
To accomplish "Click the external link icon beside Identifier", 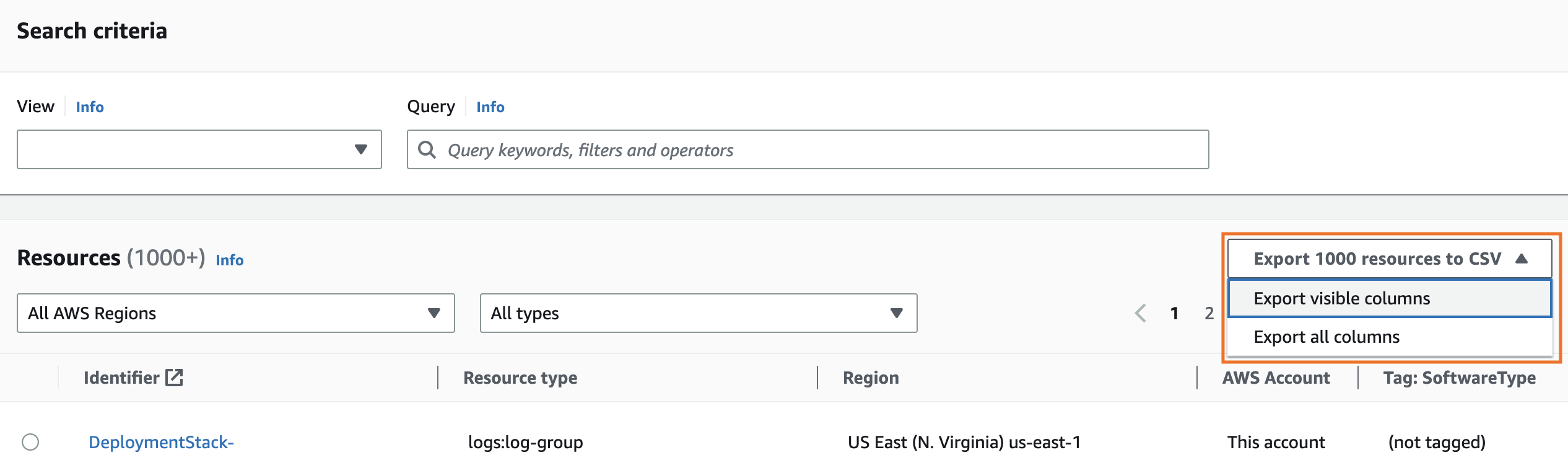I will click(x=174, y=378).
